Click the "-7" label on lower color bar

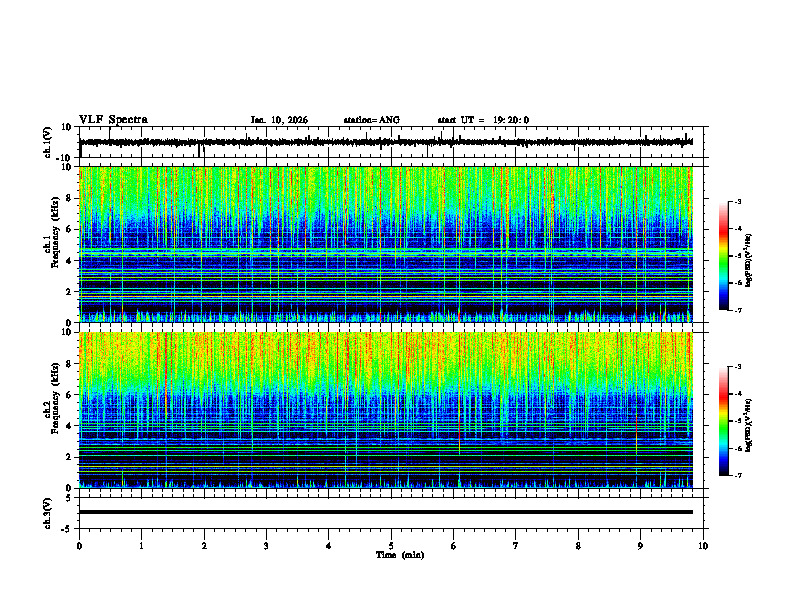pyautogui.click(x=737, y=476)
